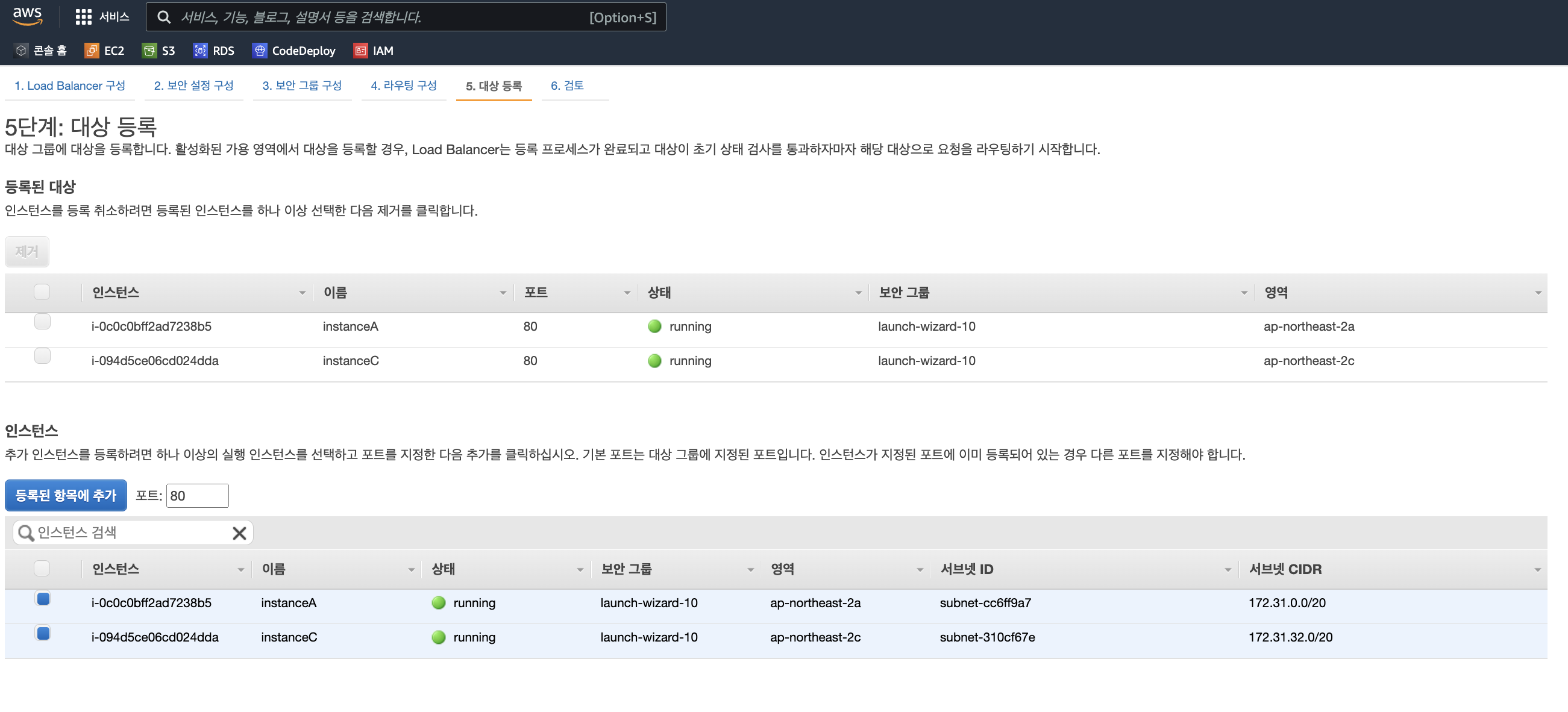Click the 등록된 항목에 추가 button
Screen dimensions: 1568x712
pyautogui.click(x=66, y=495)
